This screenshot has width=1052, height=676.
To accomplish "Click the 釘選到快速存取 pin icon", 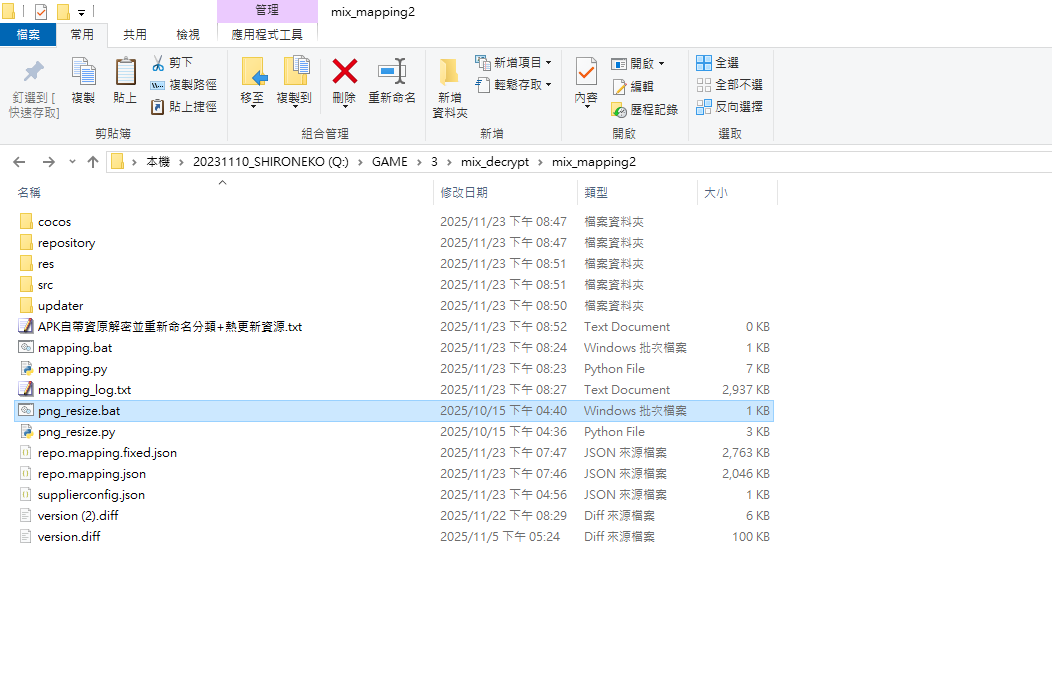I will click(x=34, y=73).
